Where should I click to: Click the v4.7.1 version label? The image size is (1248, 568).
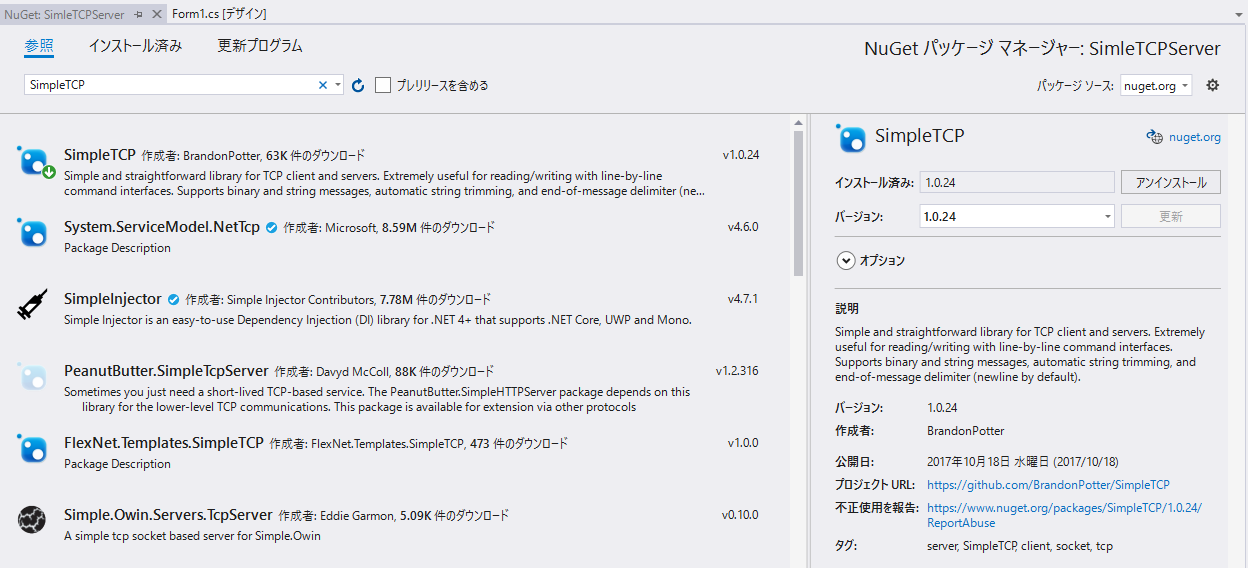tap(743, 299)
